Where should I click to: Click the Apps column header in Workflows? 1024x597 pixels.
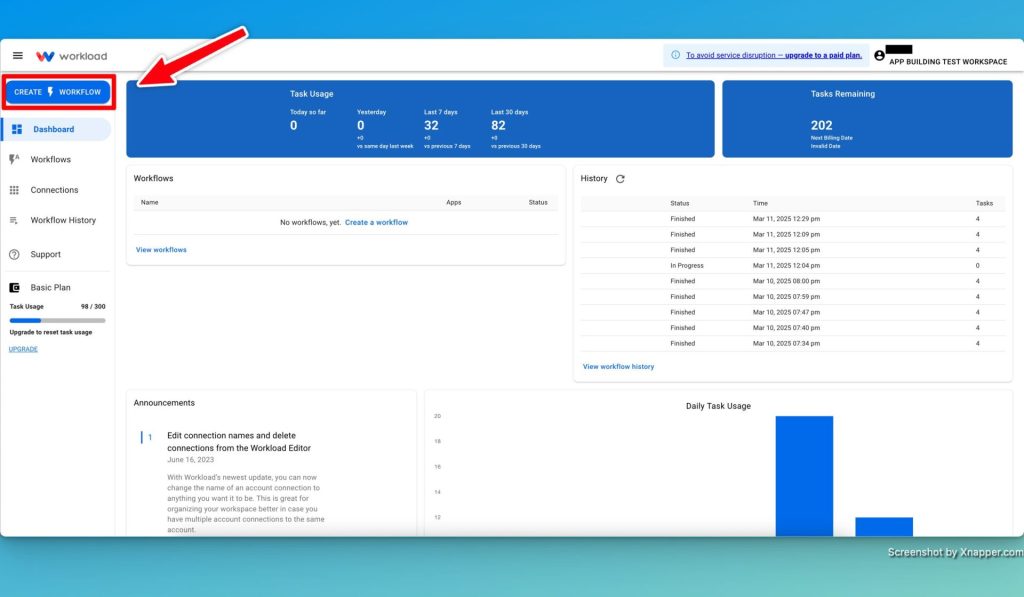click(x=454, y=202)
